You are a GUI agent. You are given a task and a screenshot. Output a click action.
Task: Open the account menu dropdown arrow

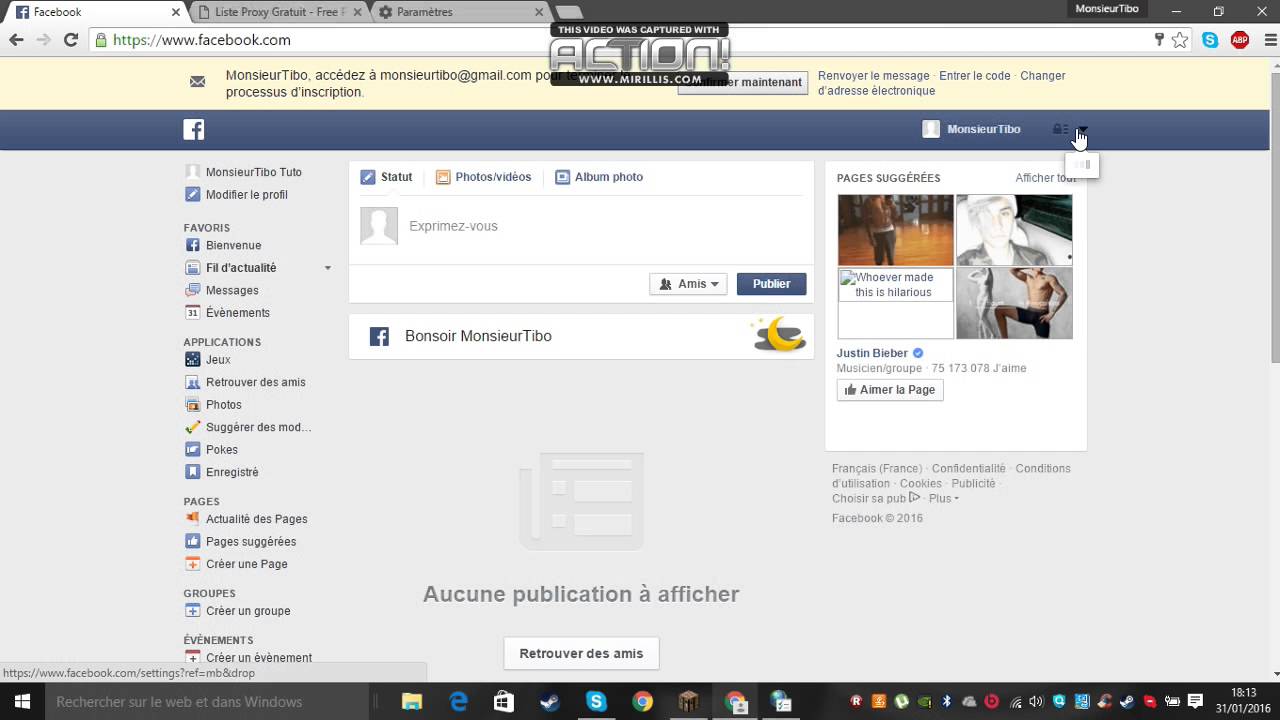1082,129
